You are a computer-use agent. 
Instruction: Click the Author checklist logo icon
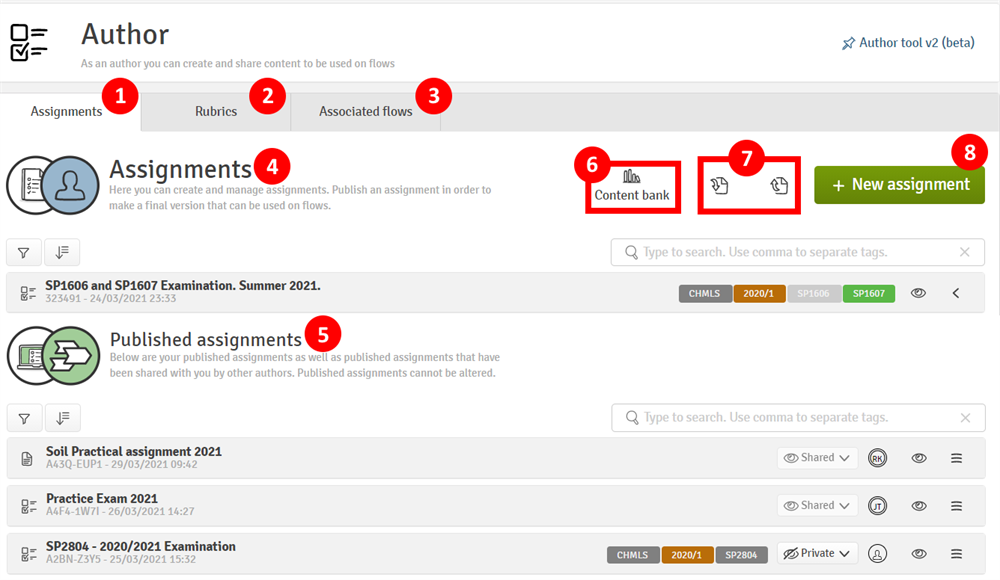coord(29,42)
